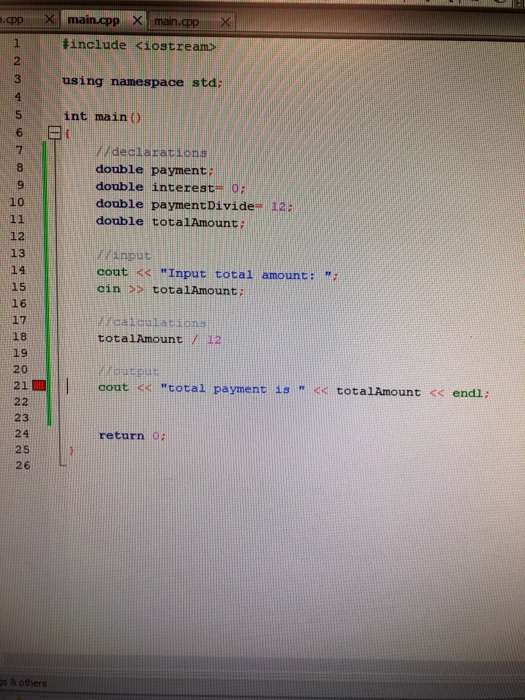Click line number 24 in the margin

click(x=21, y=433)
